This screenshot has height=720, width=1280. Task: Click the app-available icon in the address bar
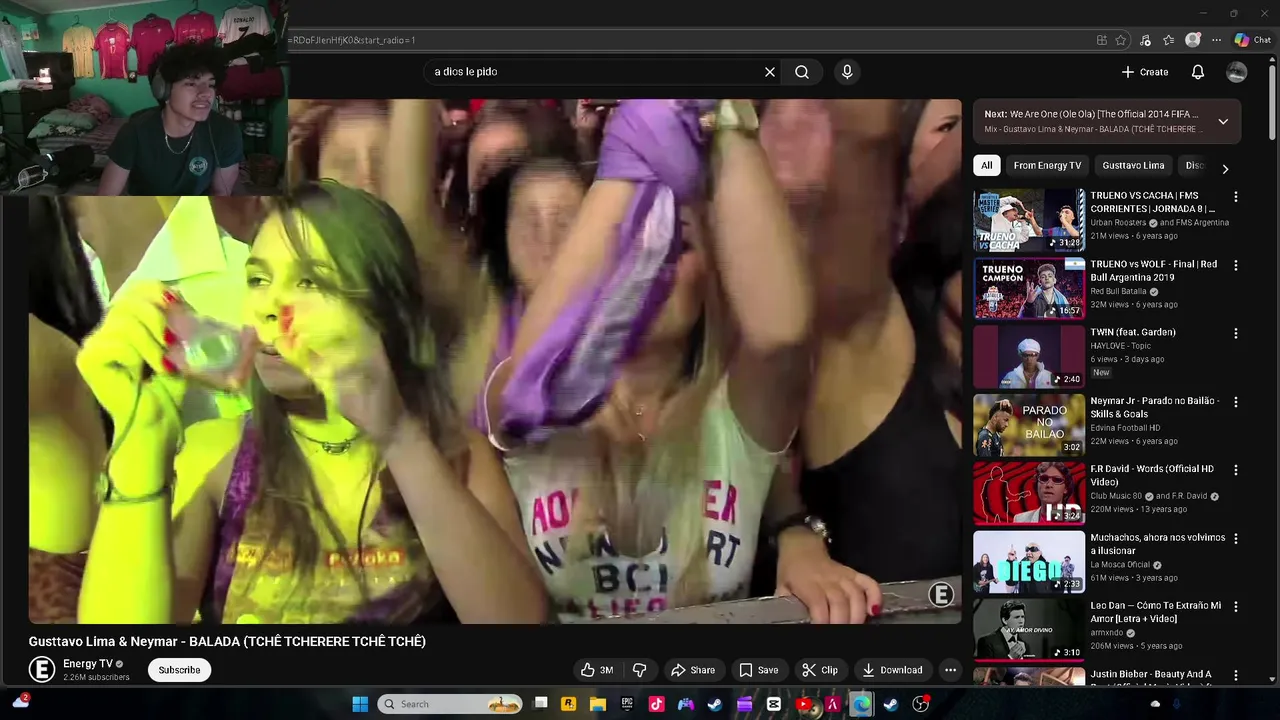[x=1102, y=40]
